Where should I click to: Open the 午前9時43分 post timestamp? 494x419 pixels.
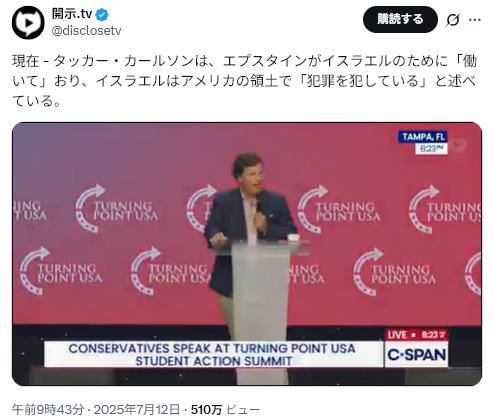pos(48,410)
